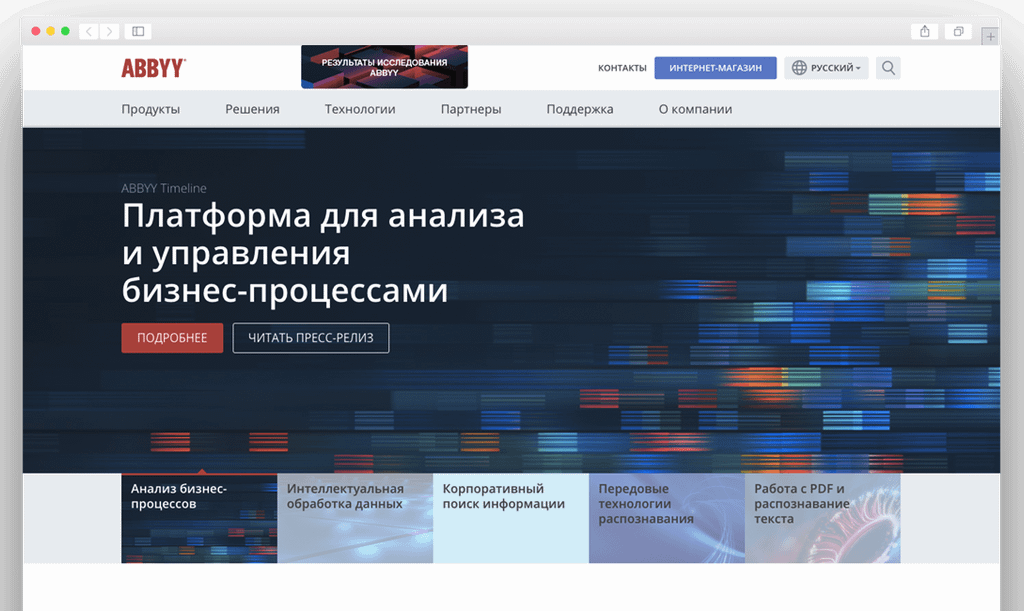Screen dimensions: 1024x611
Task: Open a new tab with plus button
Action: point(990,37)
